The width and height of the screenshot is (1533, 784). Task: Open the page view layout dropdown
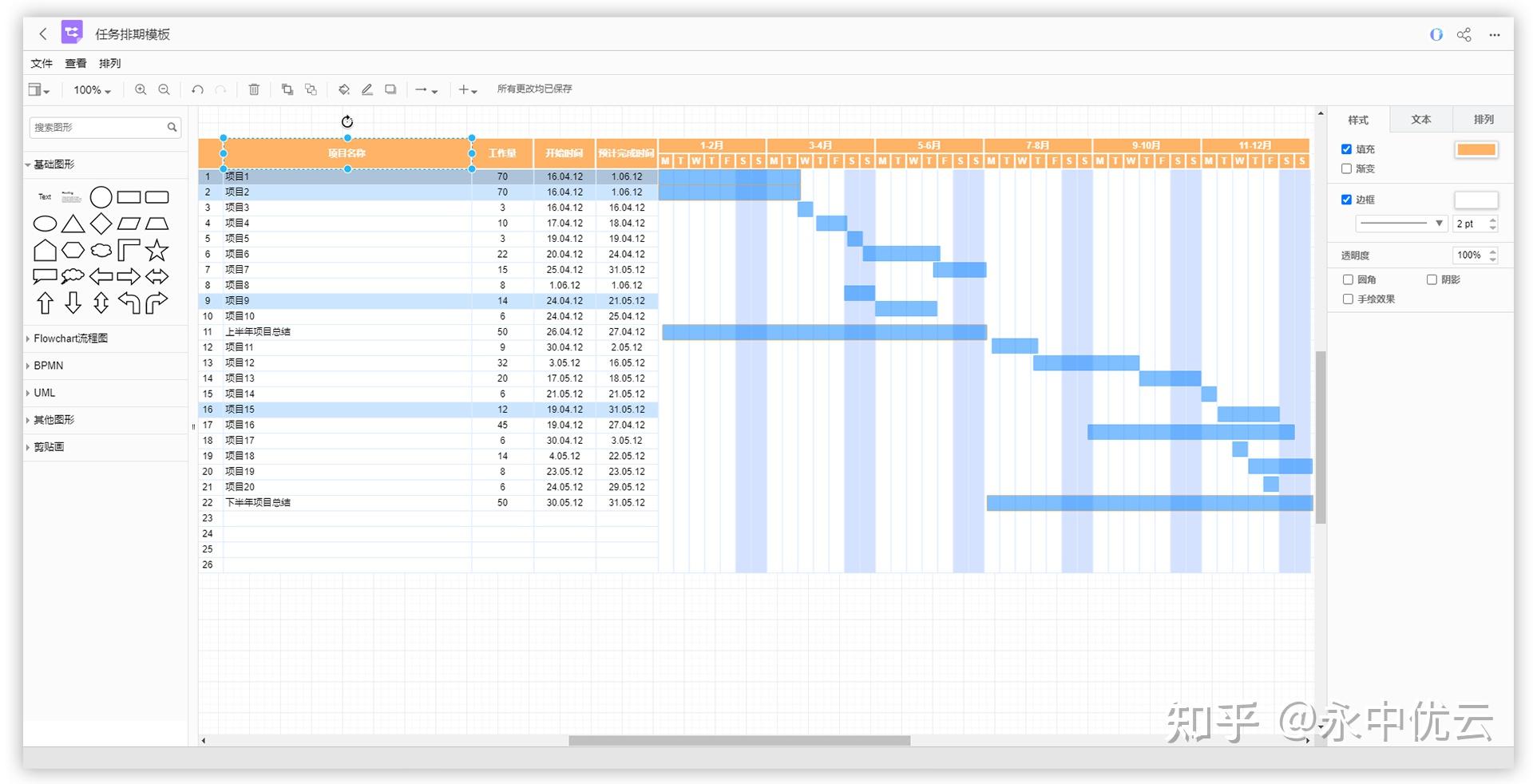pos(39,89)
